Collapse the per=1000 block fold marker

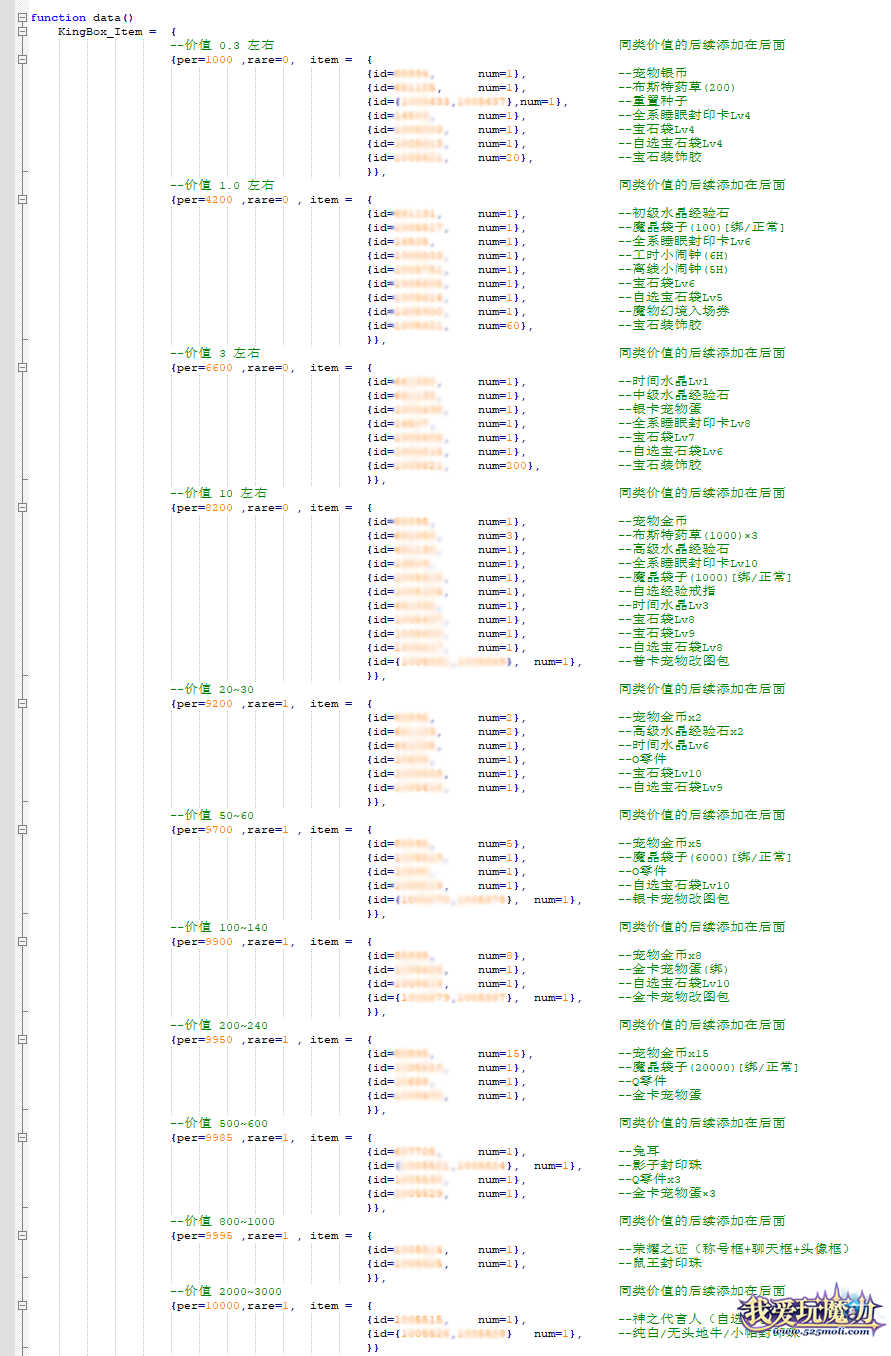coord(22,60)
